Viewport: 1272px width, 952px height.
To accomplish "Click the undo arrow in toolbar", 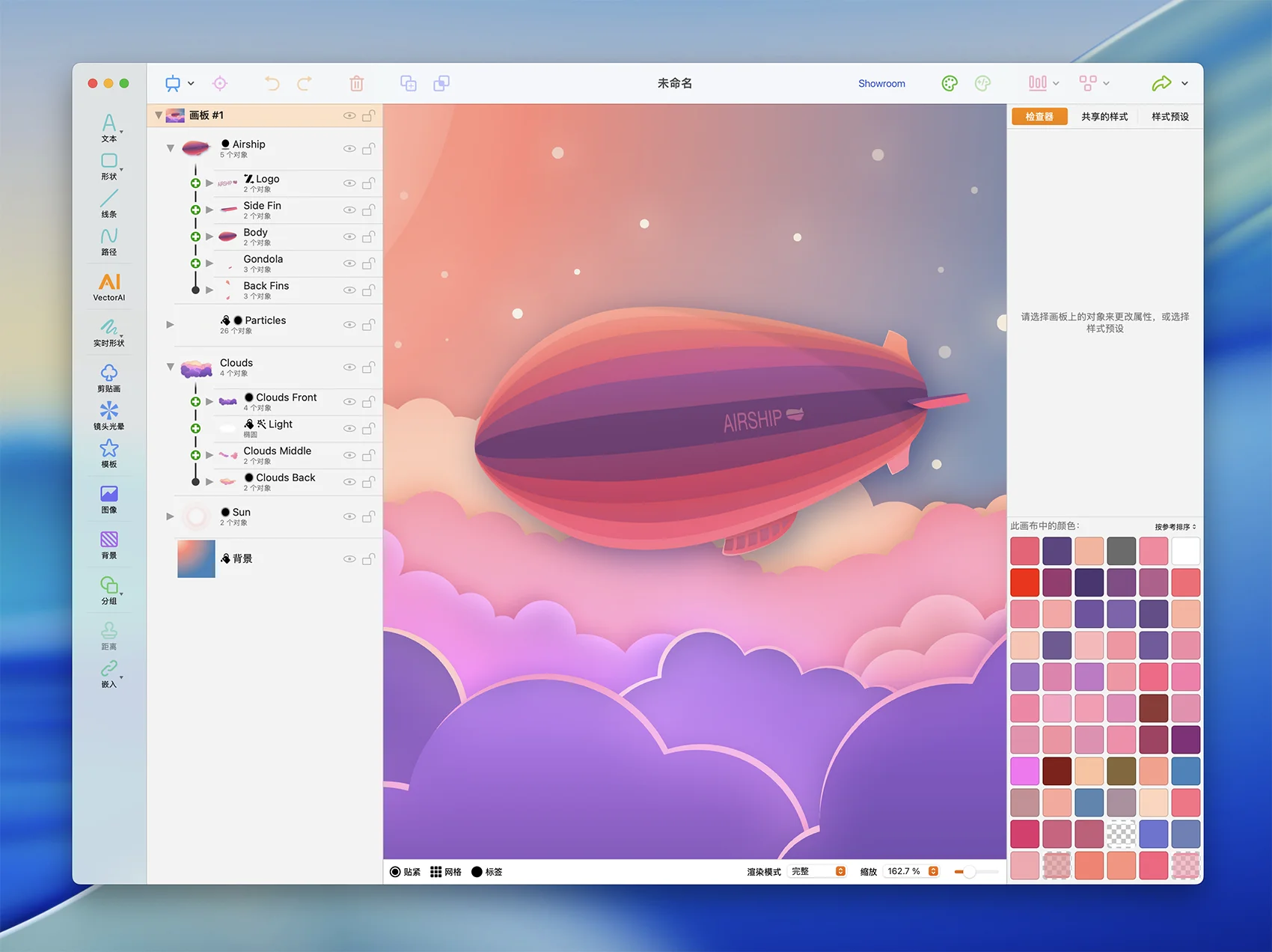I will (x=272, y=84).
